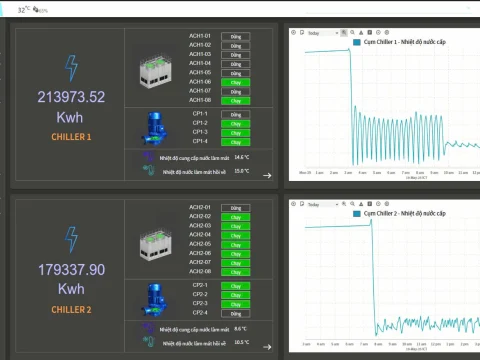Click the Cụm Chiller 2 legend title
The width and height of the screenshot is (480, 360).
(405, 213)
